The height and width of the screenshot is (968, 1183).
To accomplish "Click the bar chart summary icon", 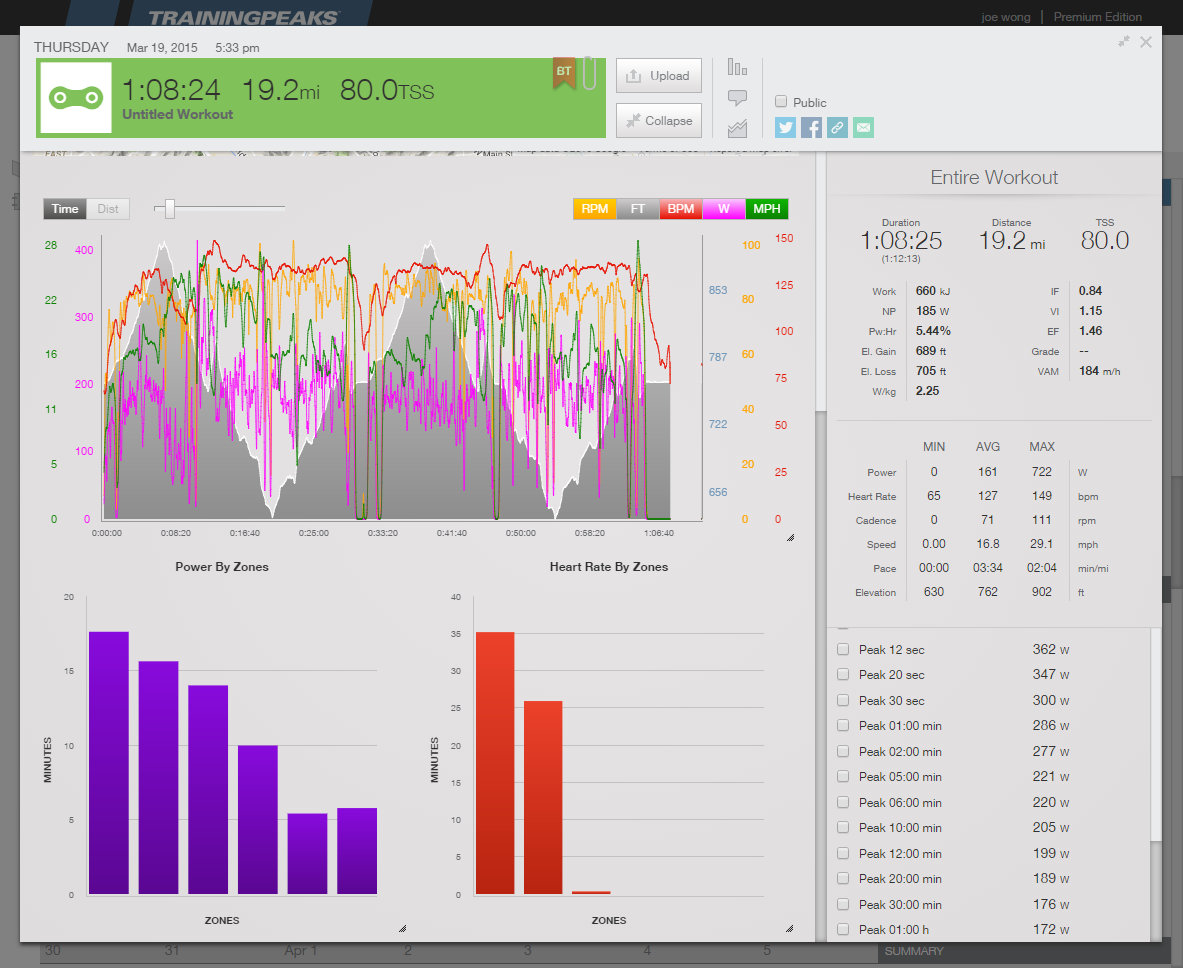I will (x=737, y=68).
